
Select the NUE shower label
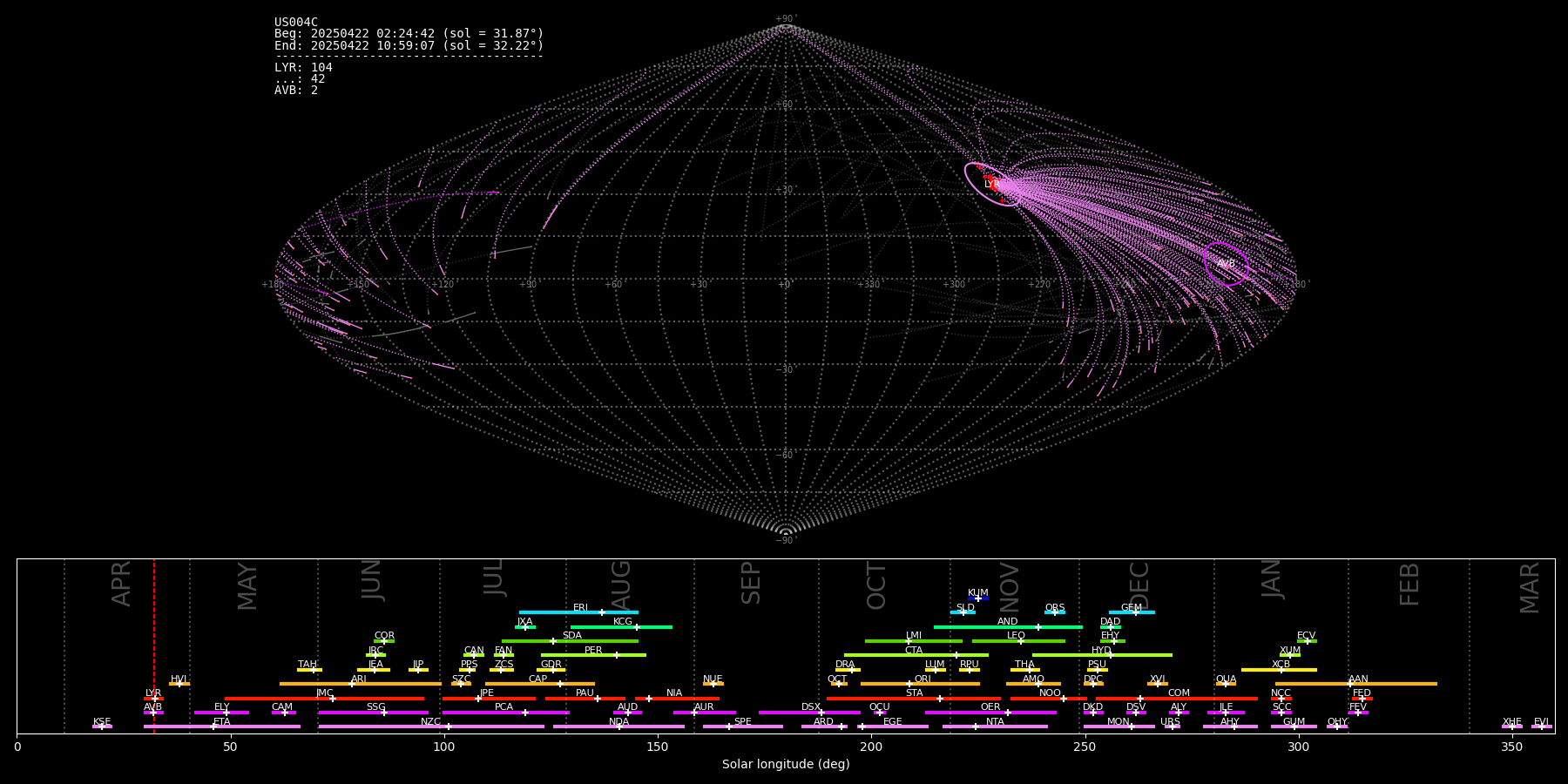coord(713,679)
